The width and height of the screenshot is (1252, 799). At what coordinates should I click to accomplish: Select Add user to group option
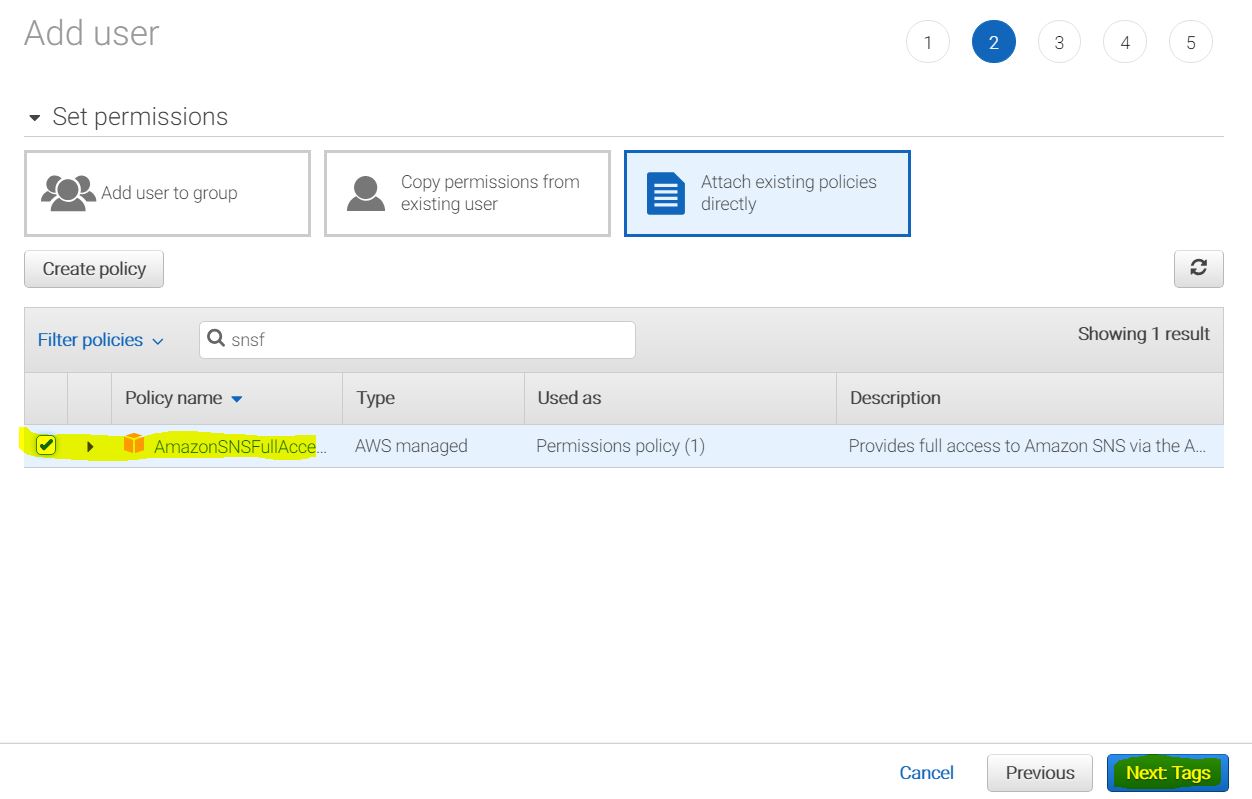tap(168, 193)
